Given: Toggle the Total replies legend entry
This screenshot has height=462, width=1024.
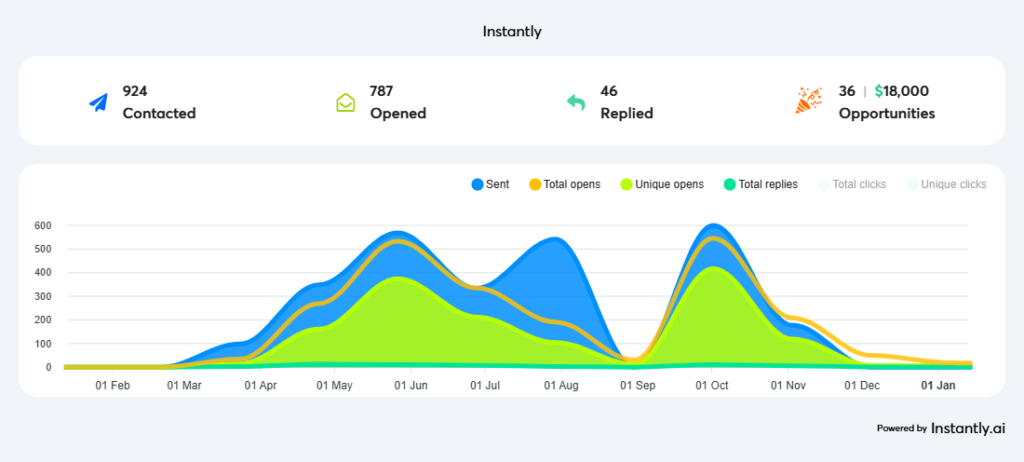Looking at the screenshot, I should point(761,184).
